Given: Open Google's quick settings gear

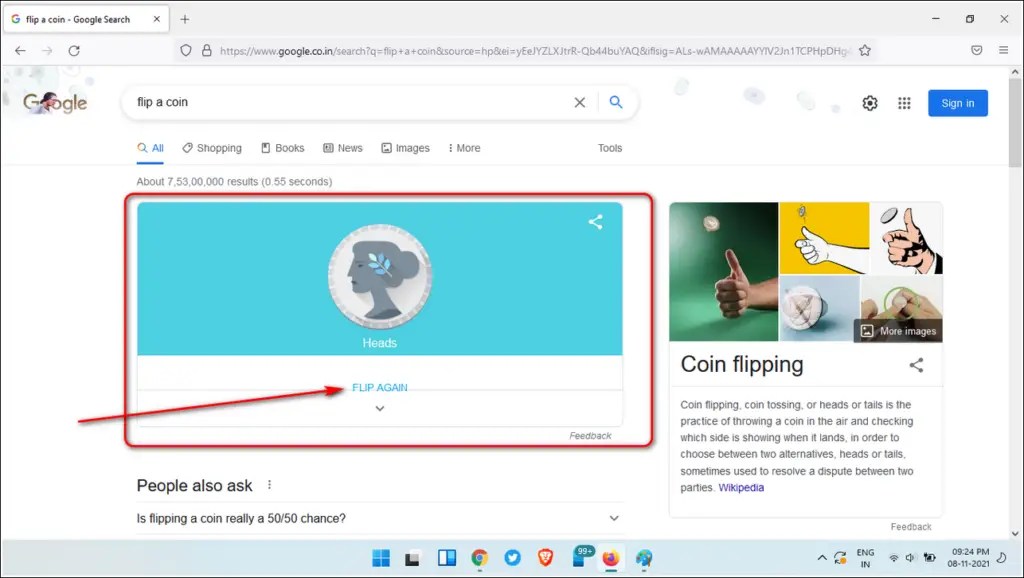Looking at the screenshot, I should point(869,102).
